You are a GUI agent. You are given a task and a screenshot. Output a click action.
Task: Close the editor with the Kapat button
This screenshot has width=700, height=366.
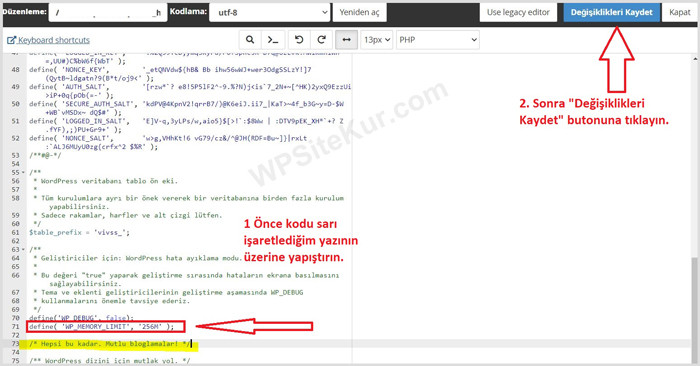coord(679,12)
